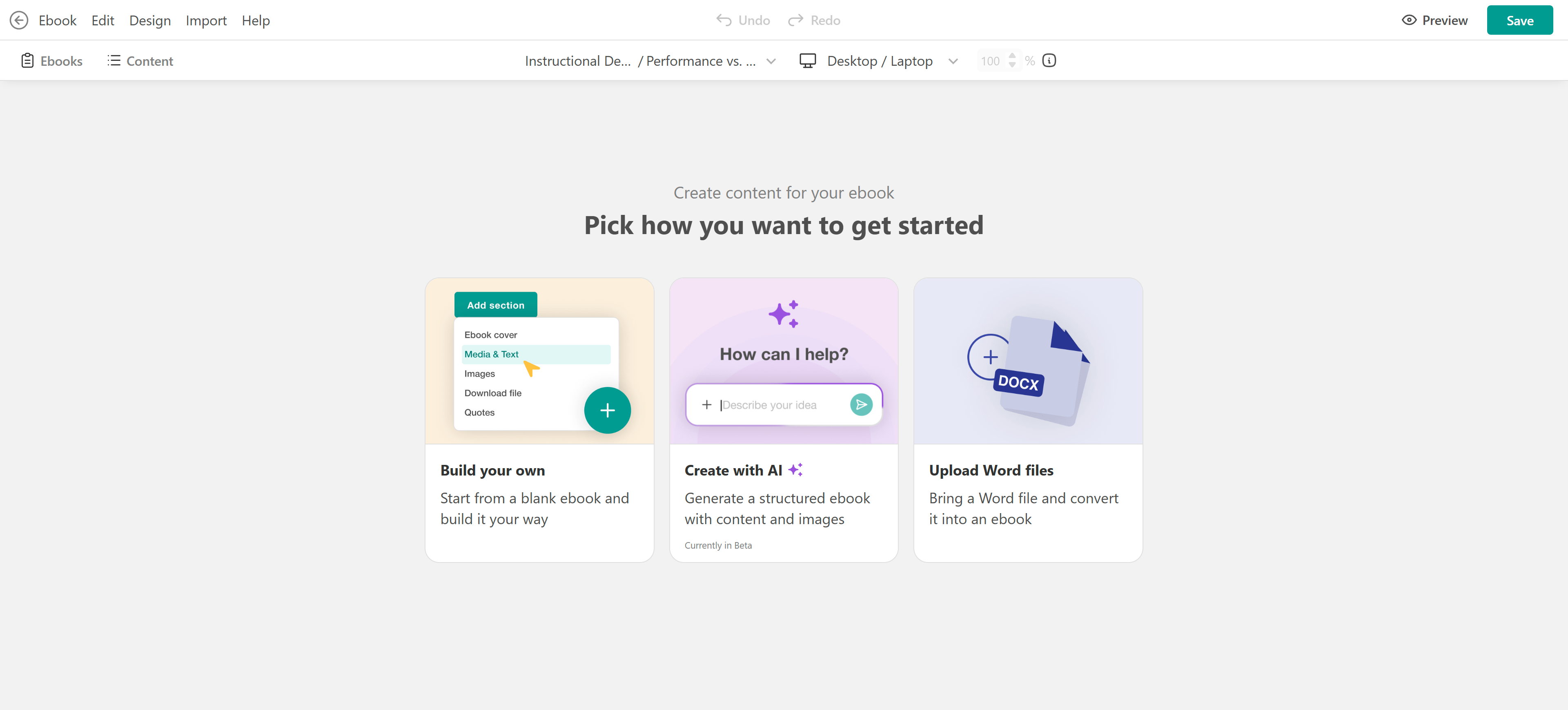
Task: Open the Design menu
Action: (150, 20)
